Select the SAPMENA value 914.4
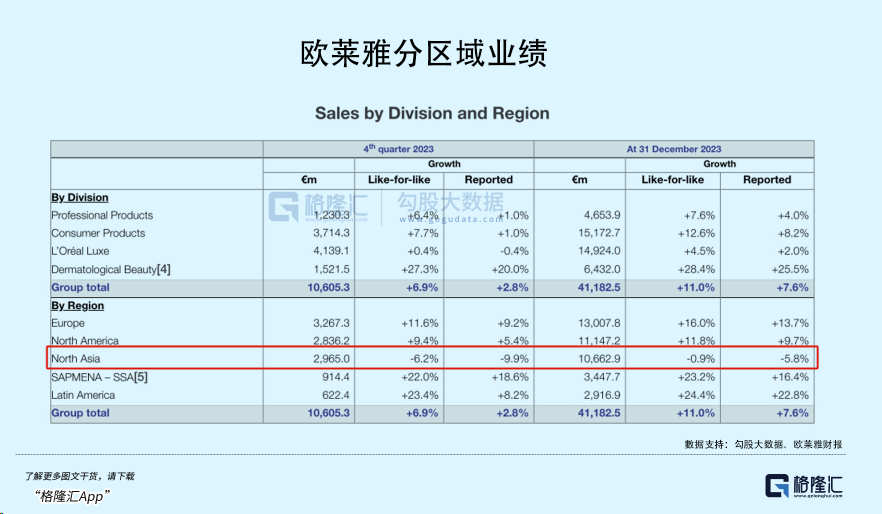The width and height of the screenshot is (882, 514). (336, 377)
